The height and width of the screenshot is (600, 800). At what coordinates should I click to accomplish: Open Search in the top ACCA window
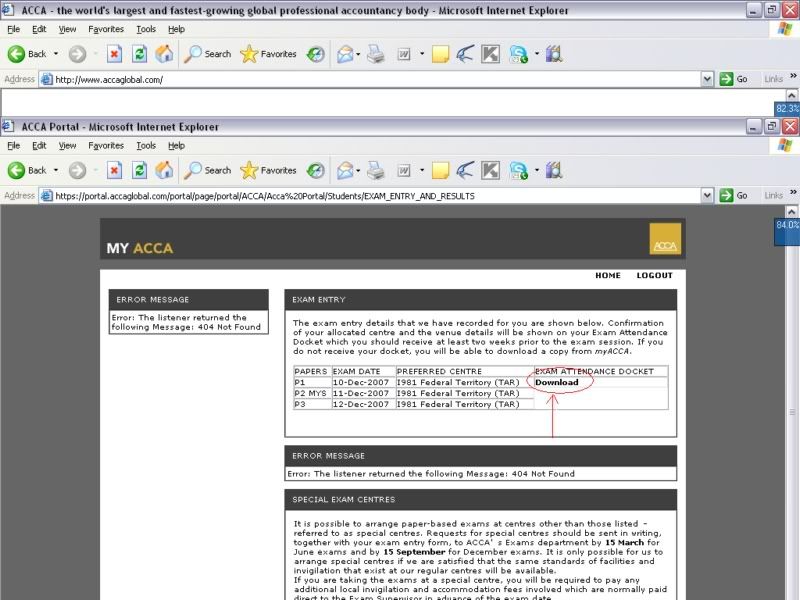pos(208,54)
